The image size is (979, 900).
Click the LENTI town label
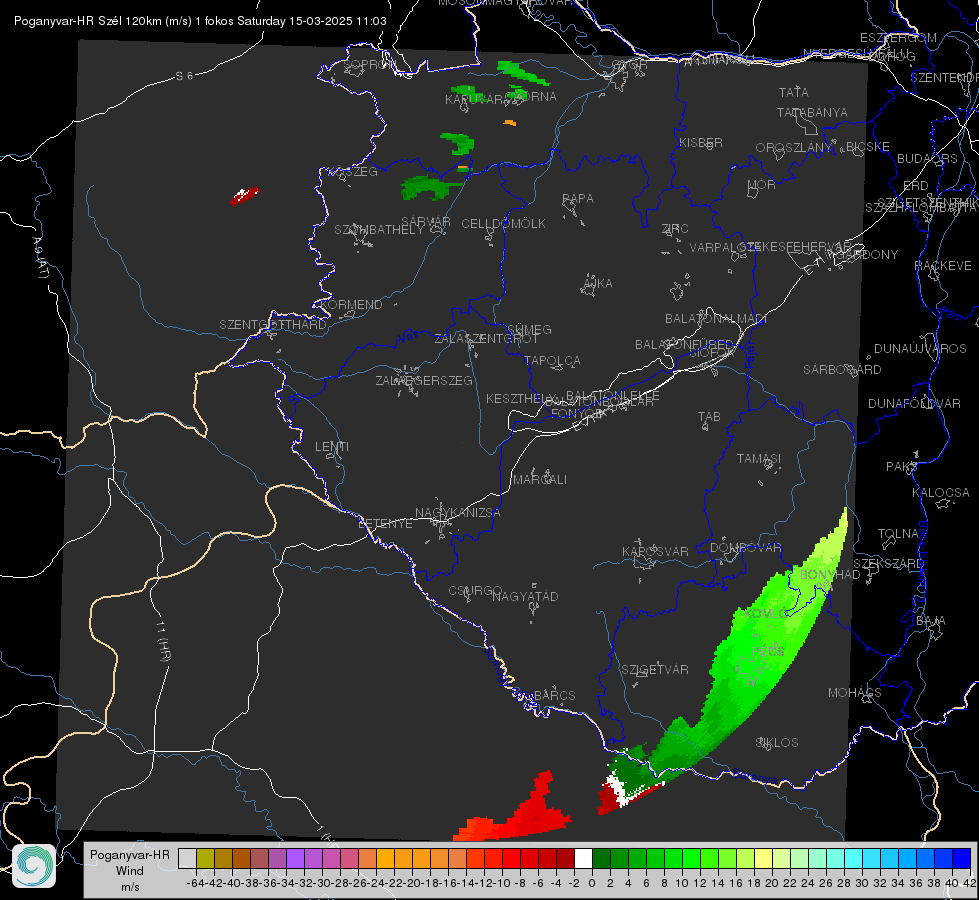click(x=332, y=447)
